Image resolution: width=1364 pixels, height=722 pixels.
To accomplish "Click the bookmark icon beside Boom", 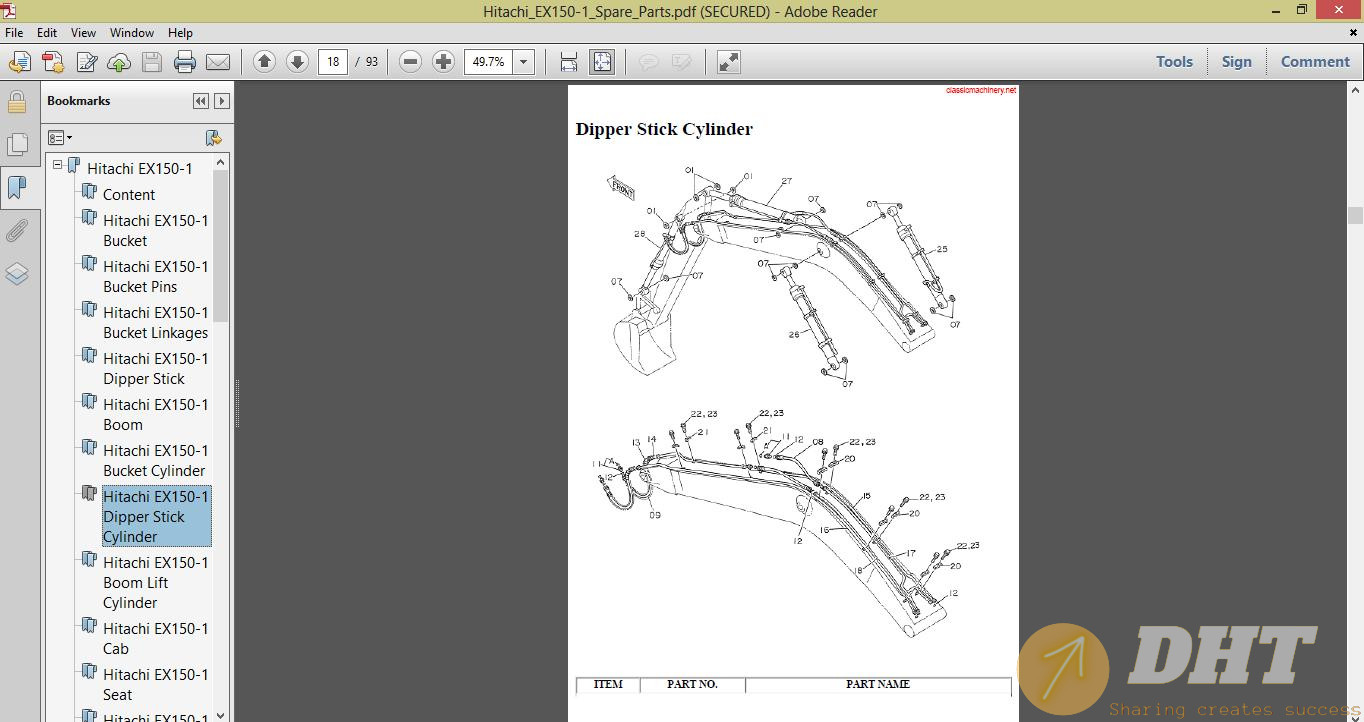I will click(x=89, y=402).
